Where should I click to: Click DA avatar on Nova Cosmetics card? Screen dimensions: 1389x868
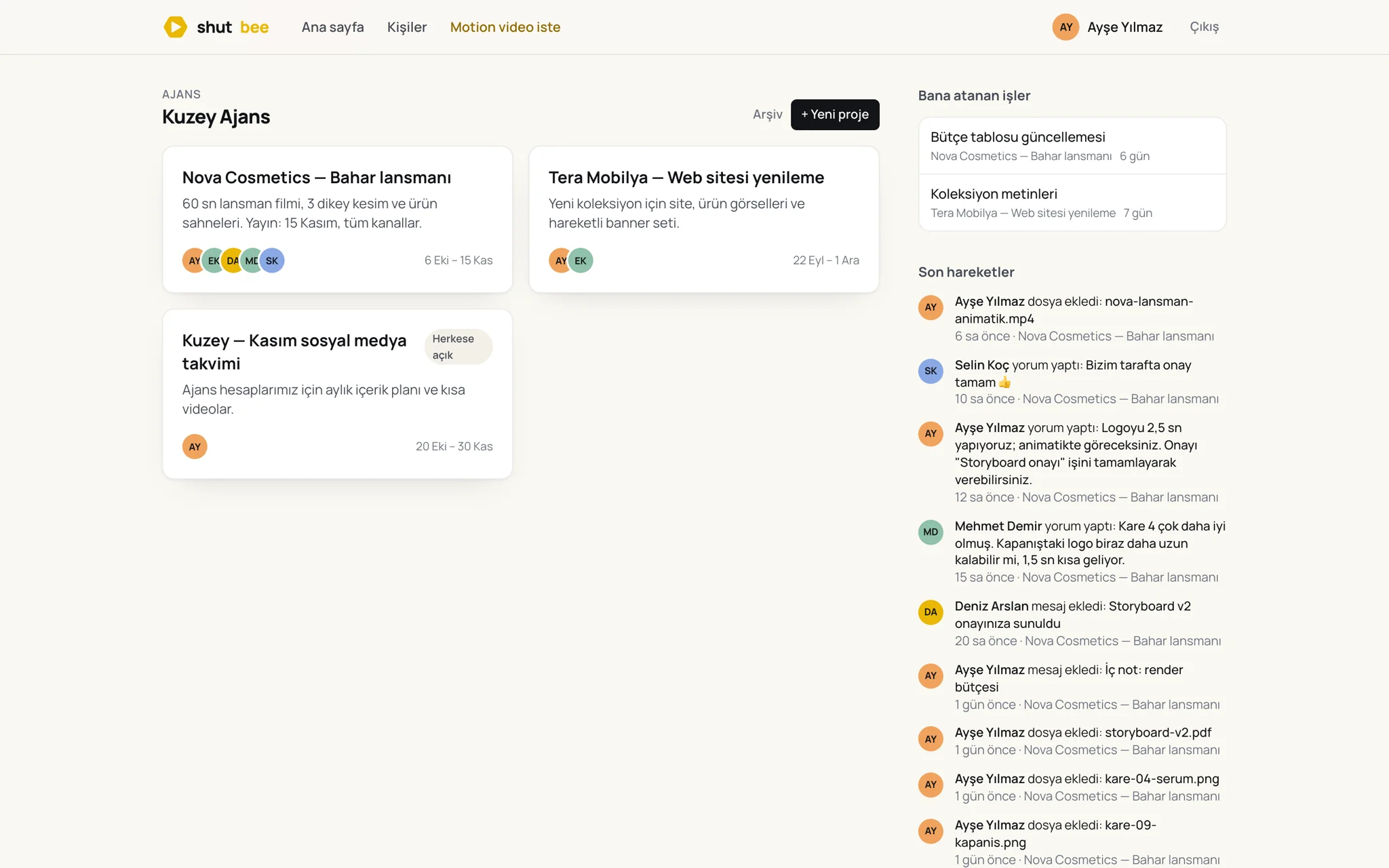233,260
